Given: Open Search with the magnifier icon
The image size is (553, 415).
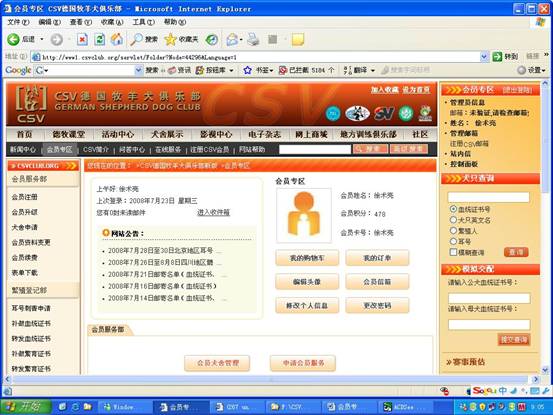Looking at the screenshot, I should click(136, 39).
